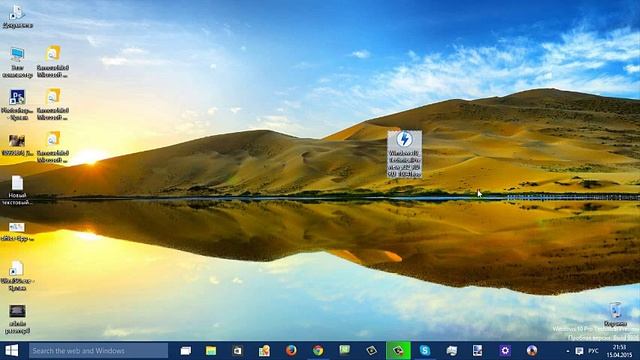Open Skype from the taskbar
The height and width of the screenshot is (360, 640).
tap(425, 351)
